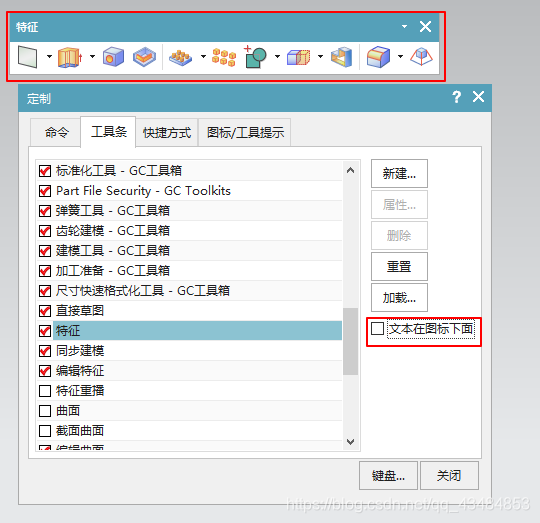
Task: Select the 特征 row text in list
Action: coord(68,331)
